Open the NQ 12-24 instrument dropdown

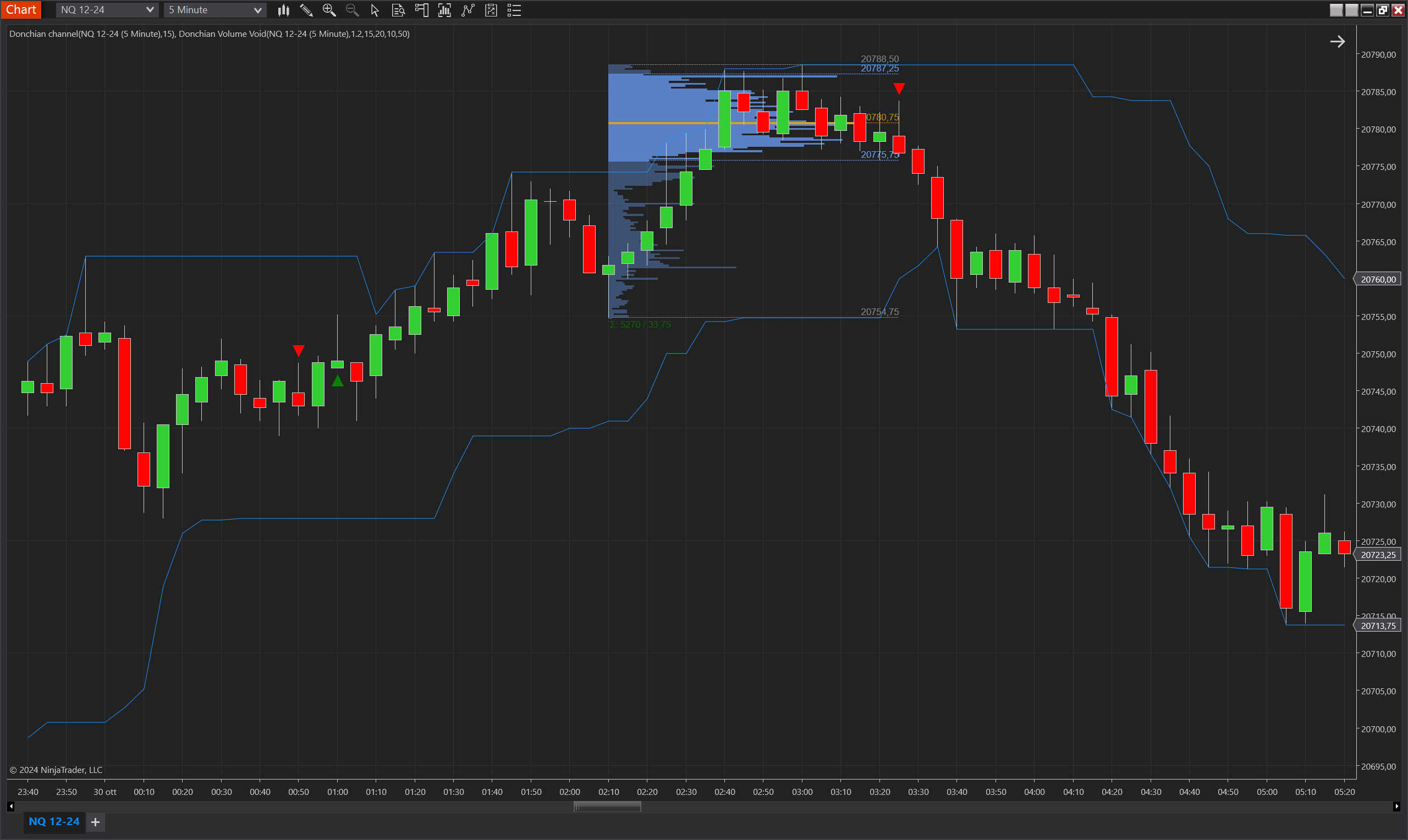[x=107, y=10]
